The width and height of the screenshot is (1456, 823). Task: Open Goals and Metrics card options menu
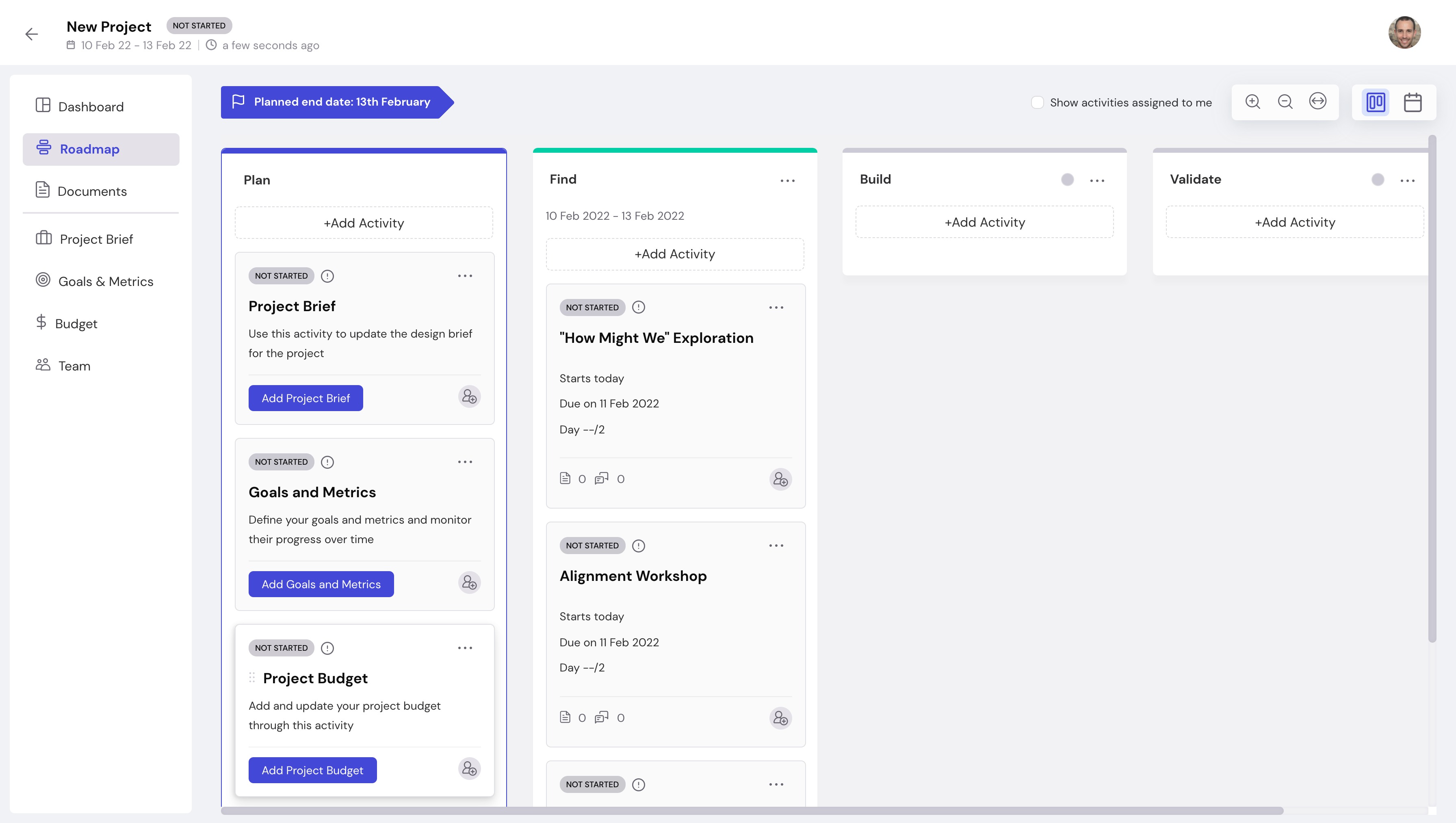[465, 462]
